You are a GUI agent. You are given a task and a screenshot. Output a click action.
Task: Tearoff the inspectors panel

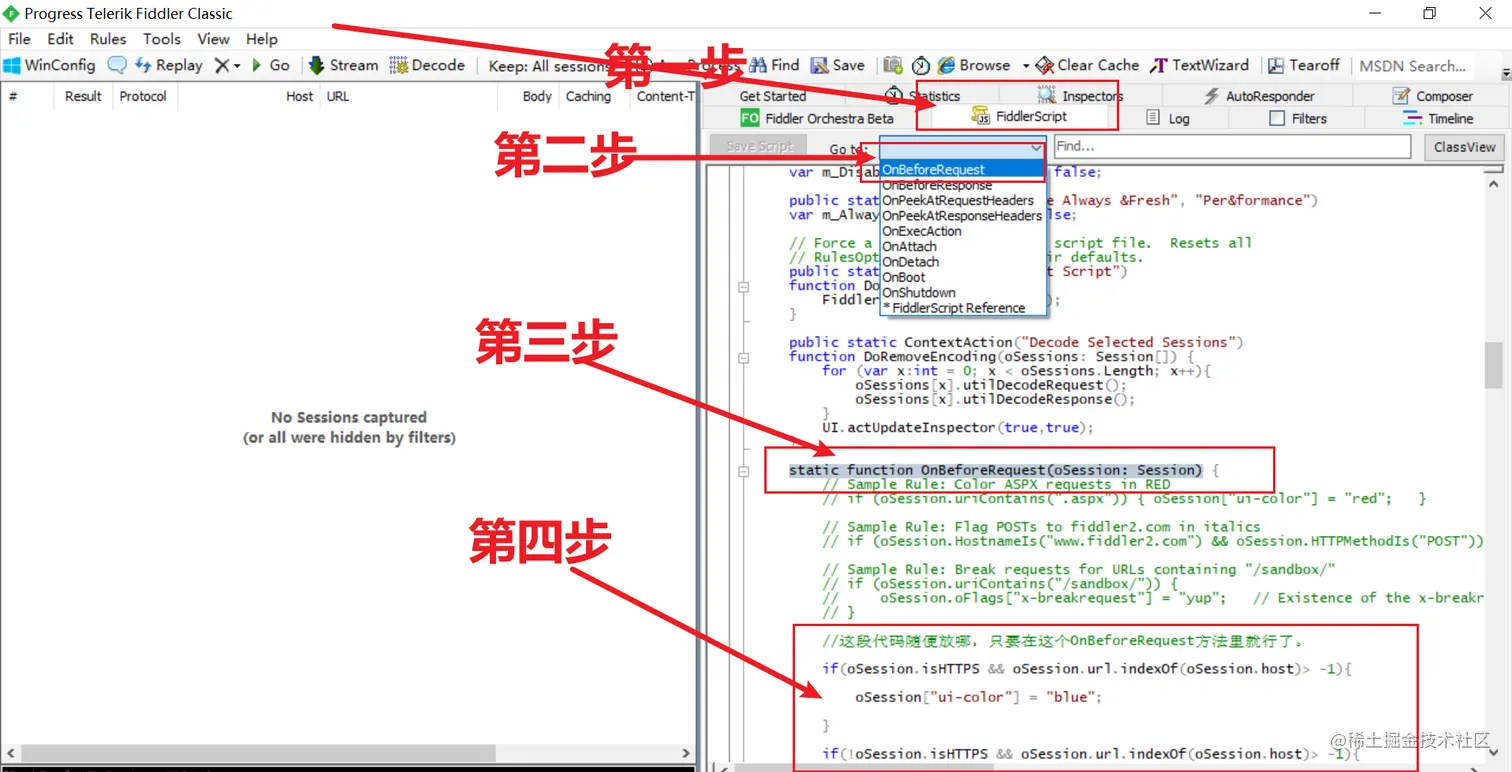(x=1304, y=65)
